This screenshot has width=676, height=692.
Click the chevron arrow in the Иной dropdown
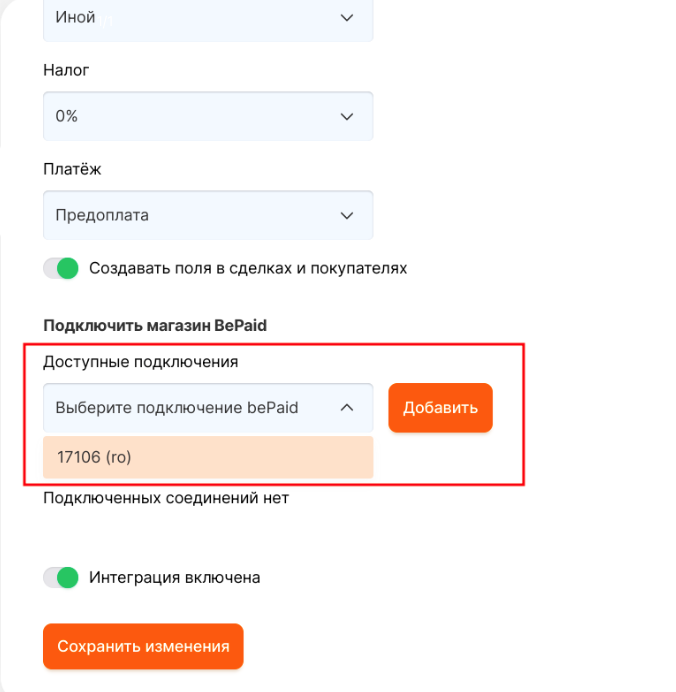pyautogui.click(x=347, y=18)
